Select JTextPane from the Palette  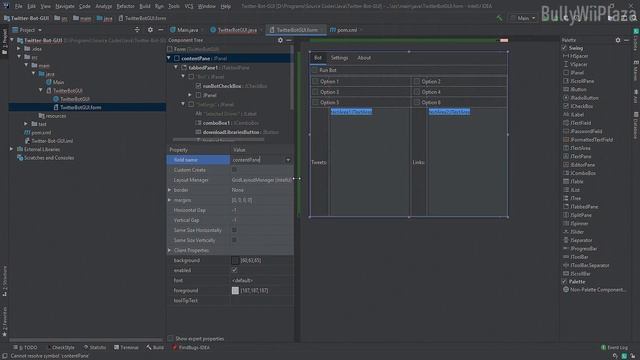[x=577, y=156]
